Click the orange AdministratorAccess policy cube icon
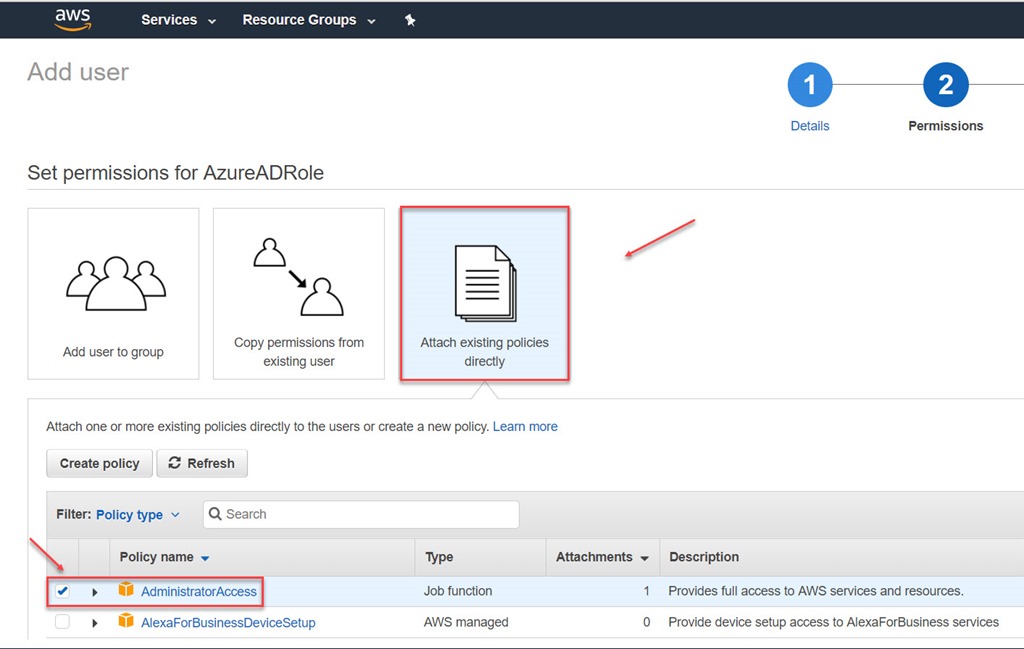The width and height of the screenshot is (1024, 649). 125,590
